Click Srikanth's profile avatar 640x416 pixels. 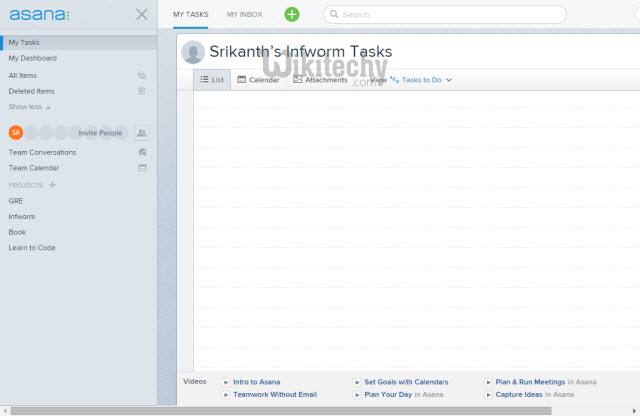coord(193,52)
